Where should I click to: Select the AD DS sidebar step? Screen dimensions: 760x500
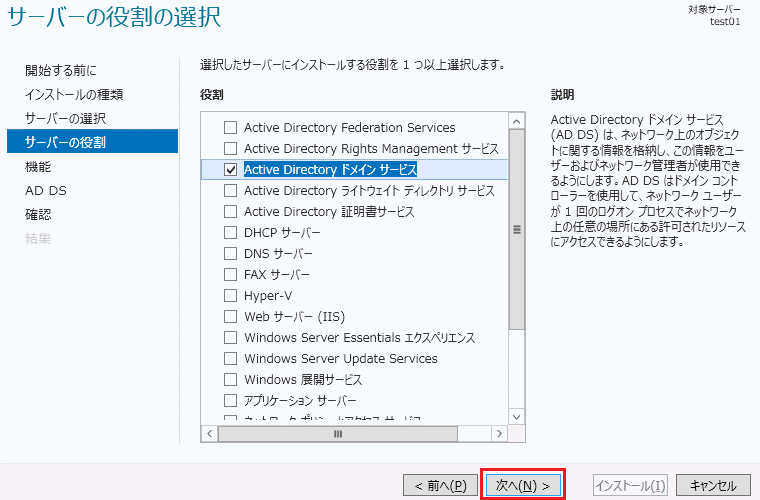tap(46, 190)
